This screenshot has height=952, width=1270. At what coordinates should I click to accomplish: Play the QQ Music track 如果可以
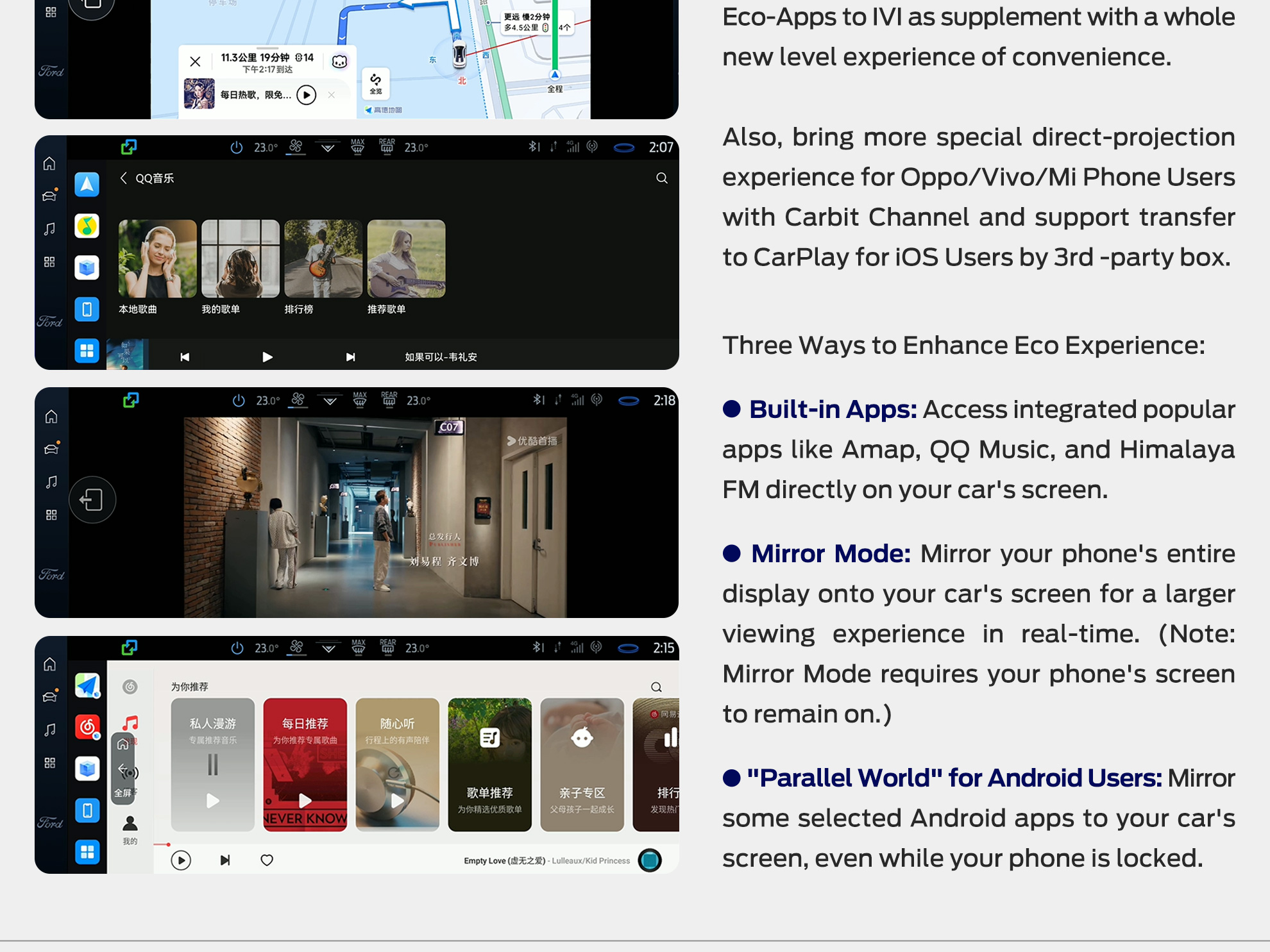pyautogui.click(x=267, y=357)
